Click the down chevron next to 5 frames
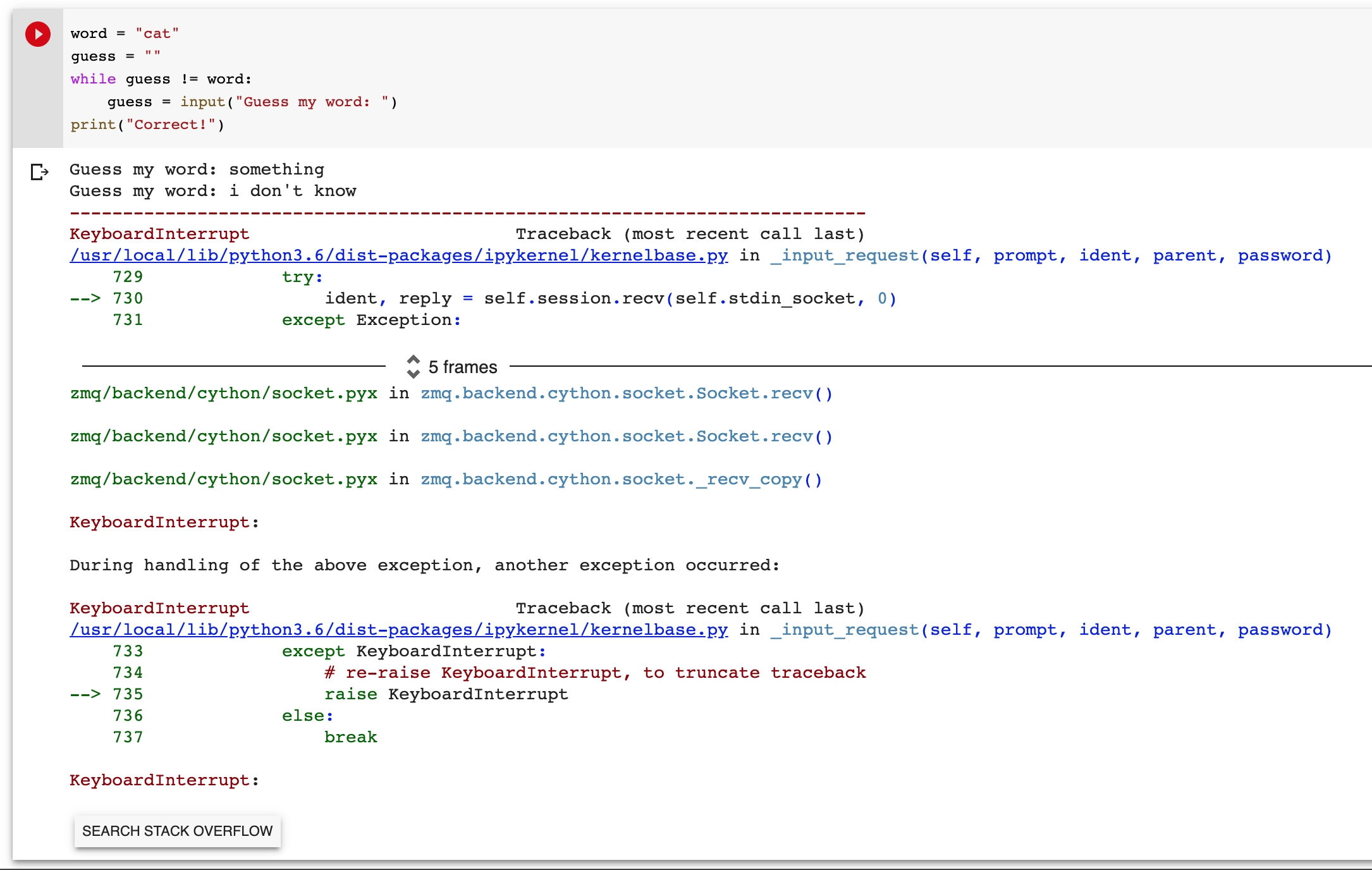 (414, 374)
